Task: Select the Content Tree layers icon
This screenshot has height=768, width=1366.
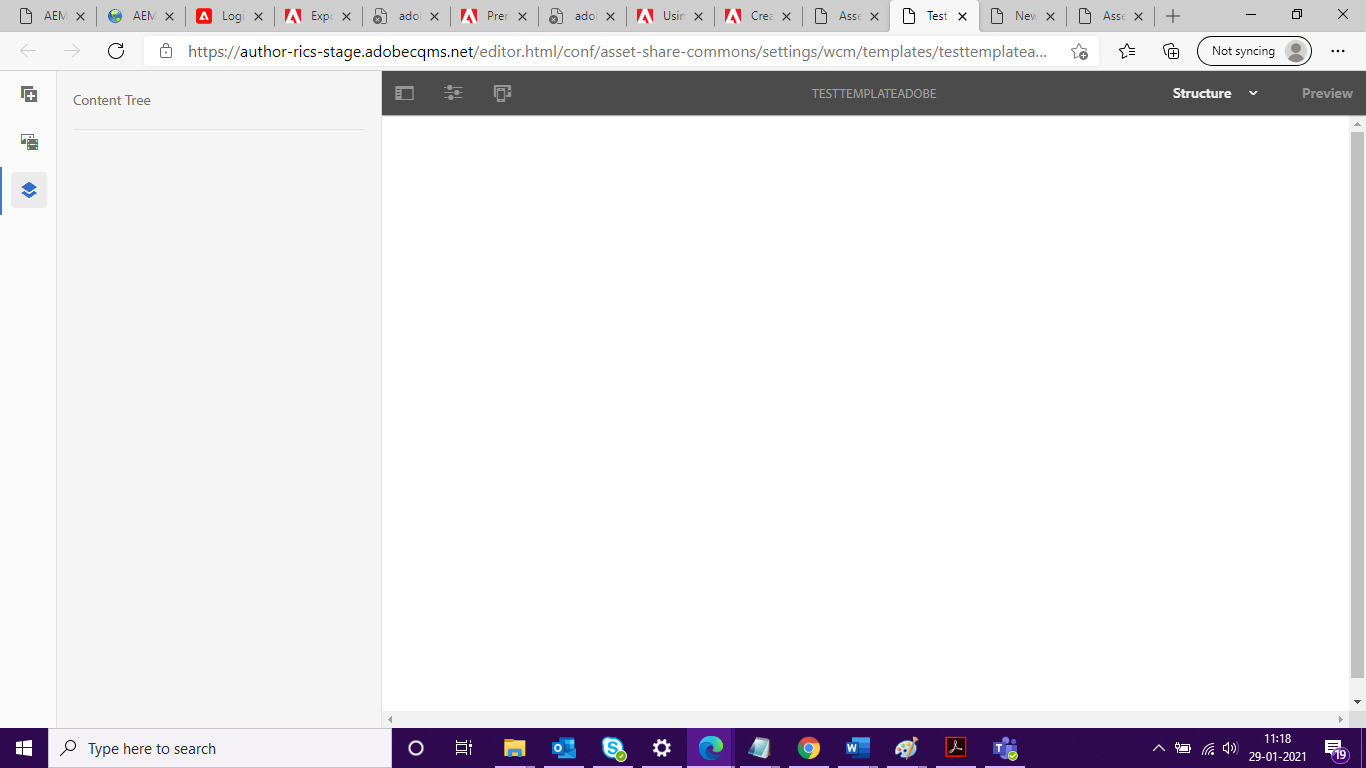Action: [29, 190]
